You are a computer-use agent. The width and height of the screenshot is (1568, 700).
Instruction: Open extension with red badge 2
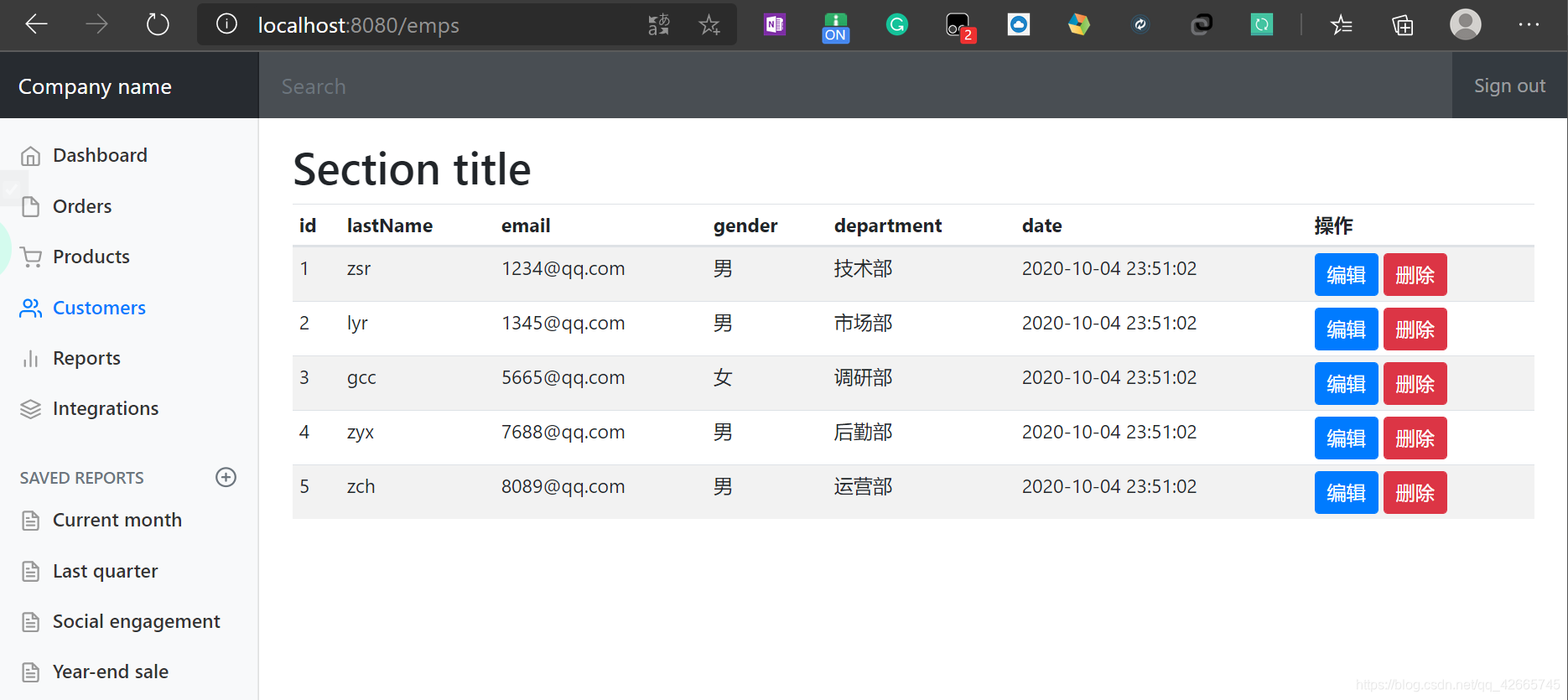pyautogui.click(x=959, y=27)
